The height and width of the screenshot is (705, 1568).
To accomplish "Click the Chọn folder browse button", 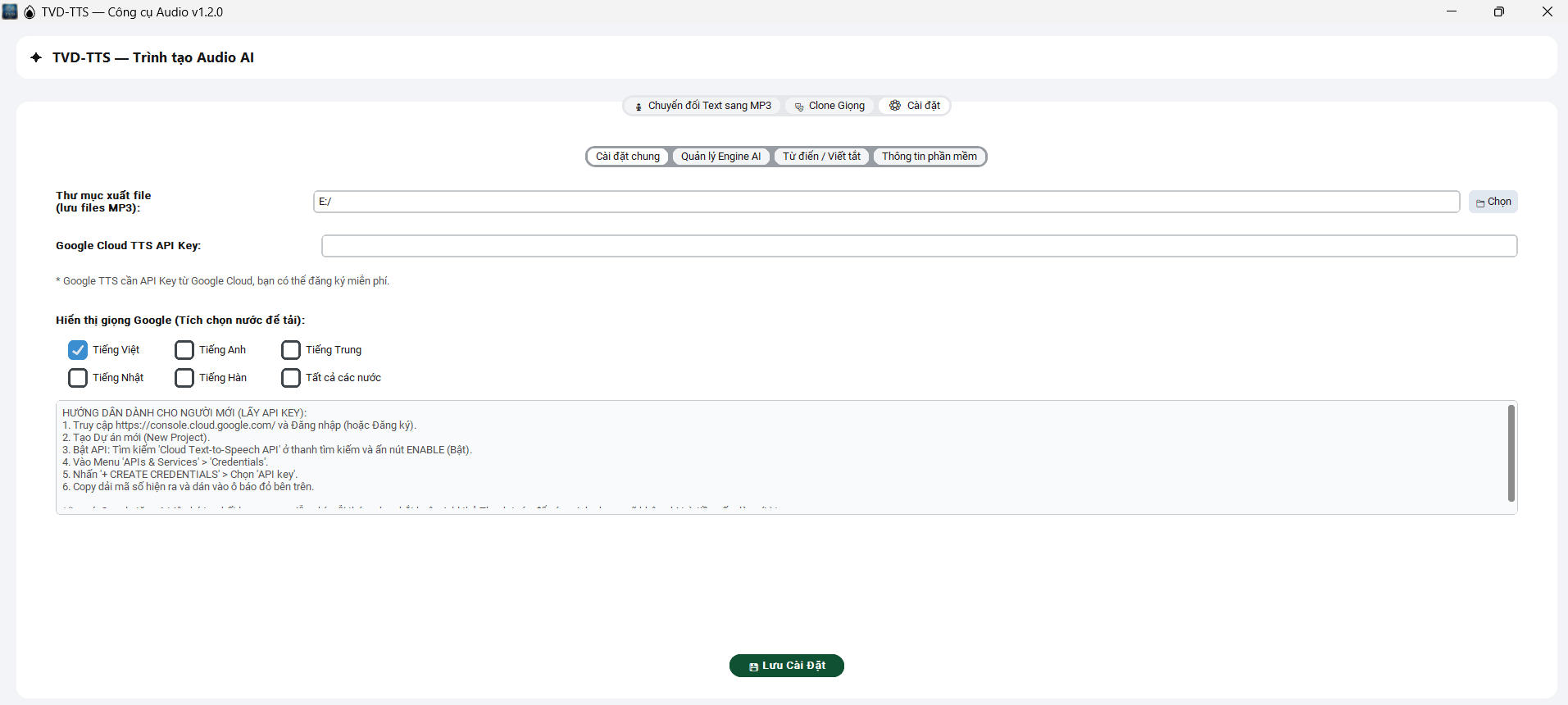I will point(1493,202).
